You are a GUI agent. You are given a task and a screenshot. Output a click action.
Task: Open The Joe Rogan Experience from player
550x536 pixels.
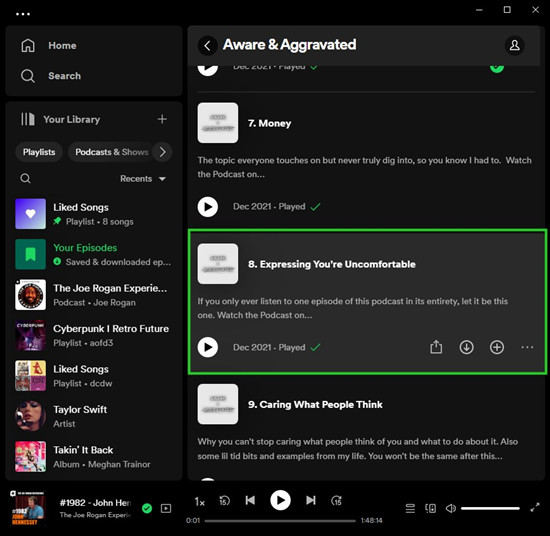click(x=95, y=515)
